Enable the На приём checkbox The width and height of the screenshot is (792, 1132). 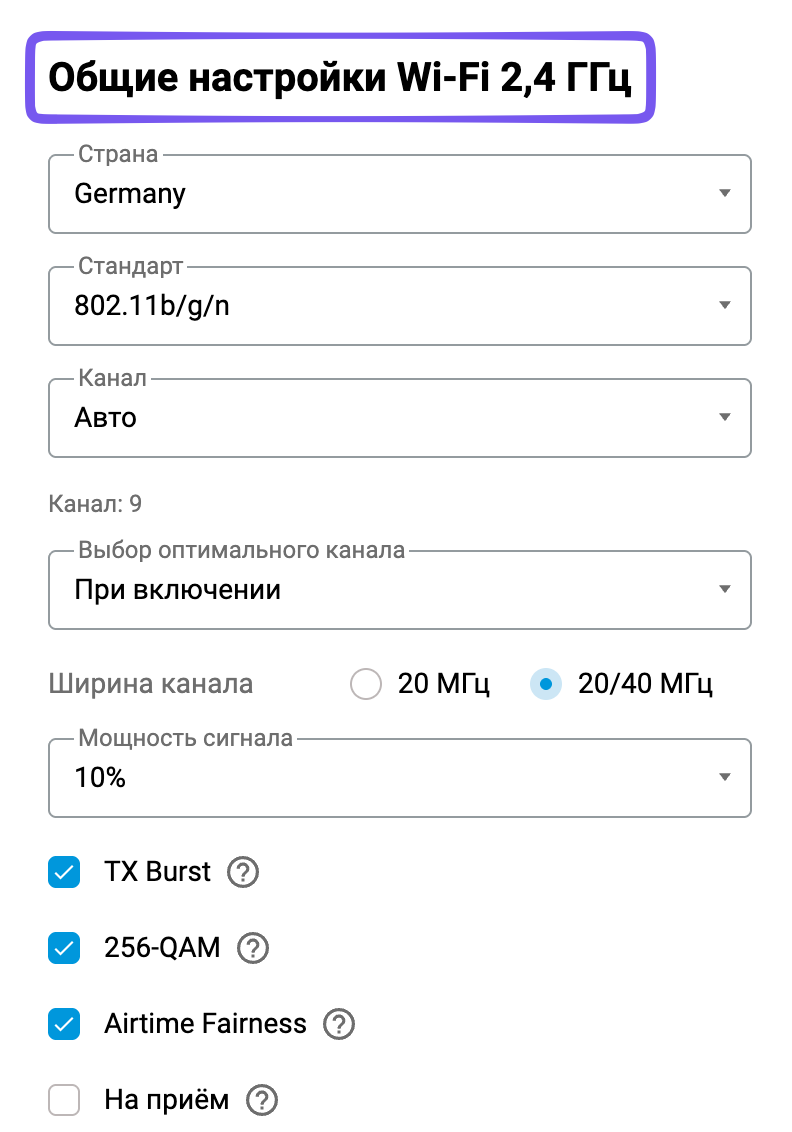[x=64, y=1101]
